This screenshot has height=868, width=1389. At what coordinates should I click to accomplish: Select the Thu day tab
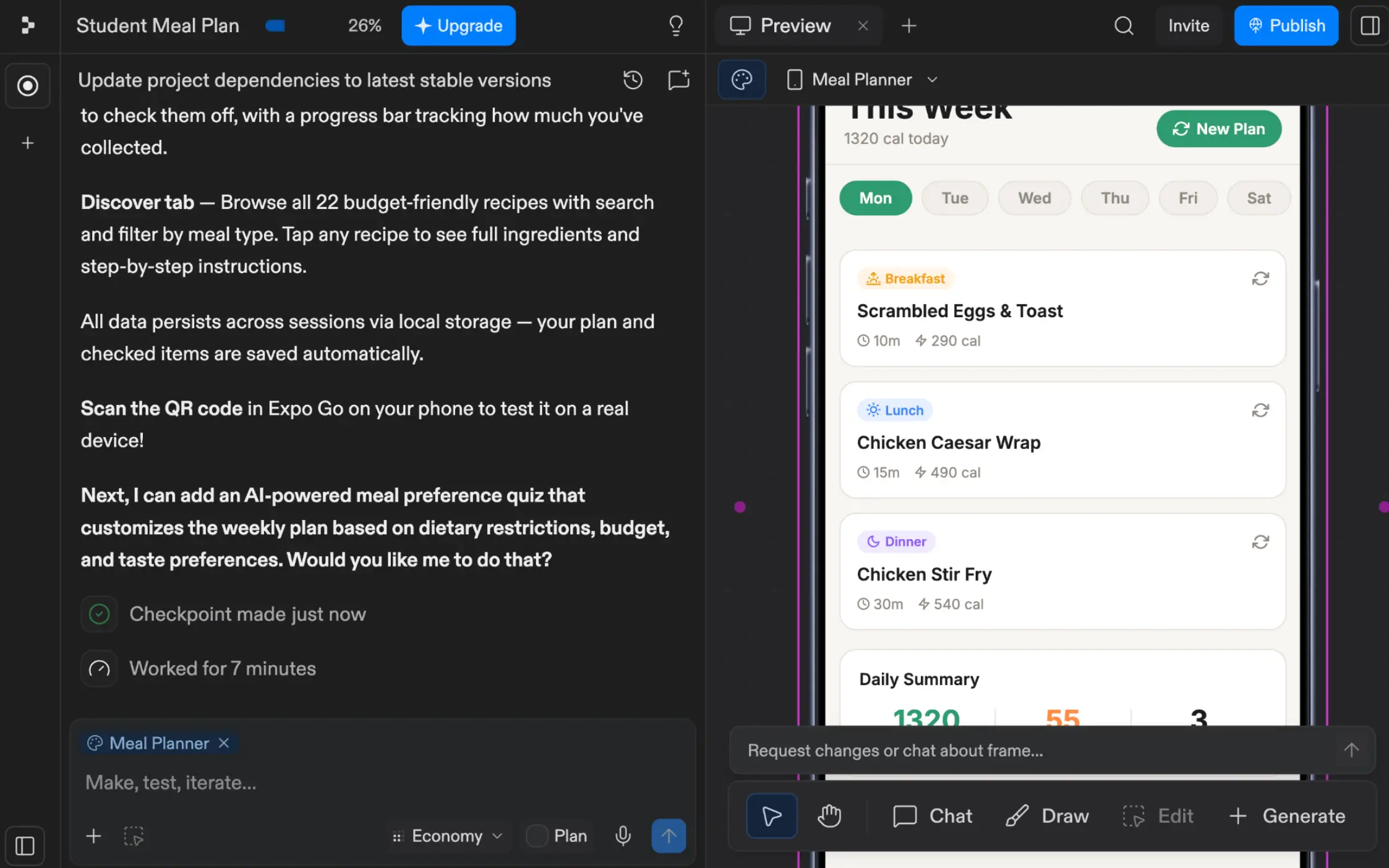(x=1114, y=198)
